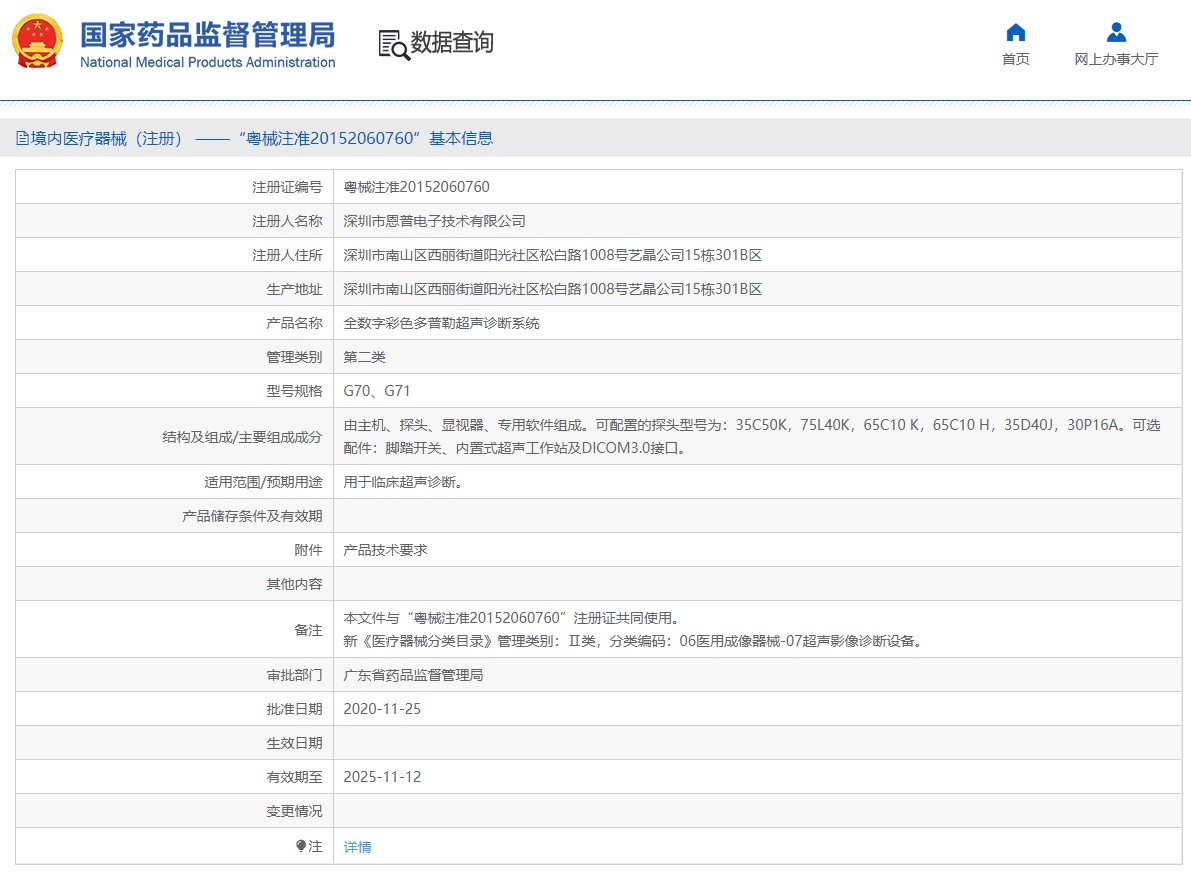1191x874 pixels.
Task: Click the 适用范围/预期用途 label
Action: (x=264, y=482)
